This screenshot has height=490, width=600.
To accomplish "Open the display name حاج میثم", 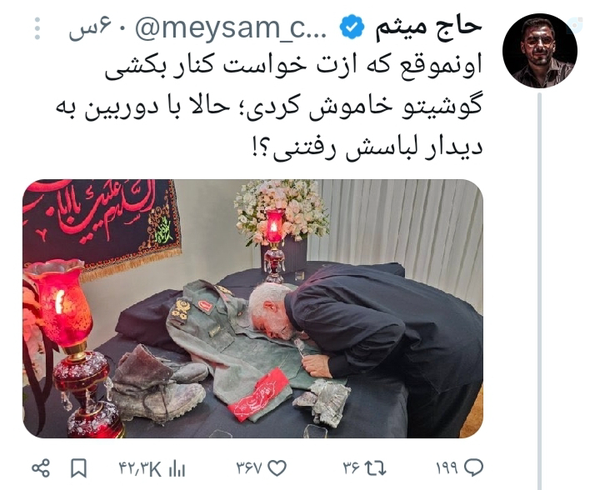I will (428, 28).
